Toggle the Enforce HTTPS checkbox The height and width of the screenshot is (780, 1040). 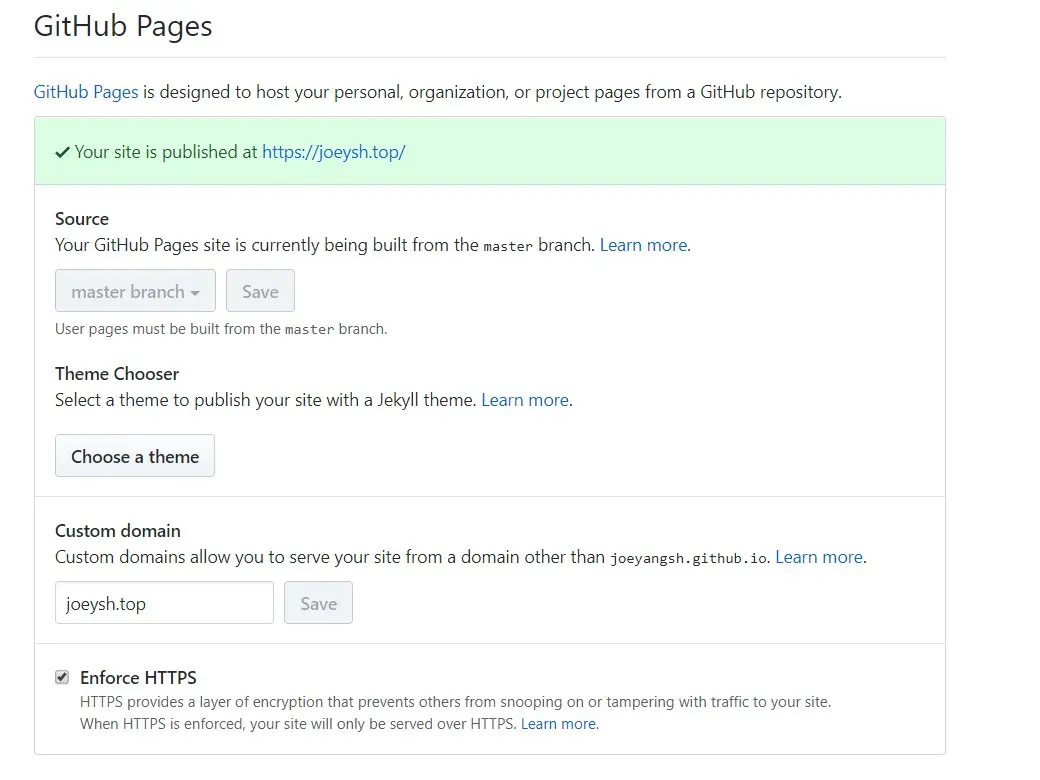pos(62,677)
